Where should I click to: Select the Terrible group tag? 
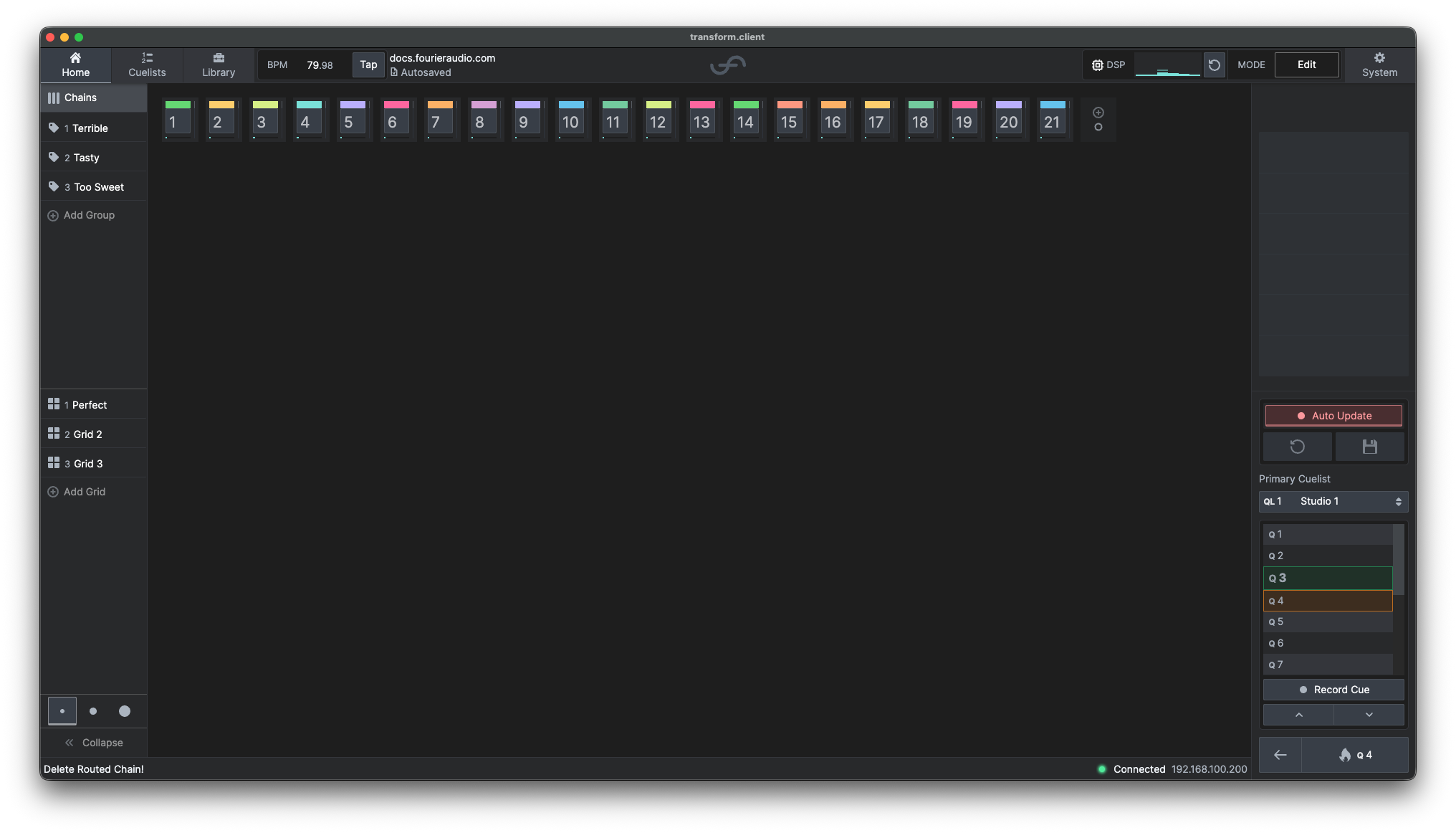(x=94, y=128)
